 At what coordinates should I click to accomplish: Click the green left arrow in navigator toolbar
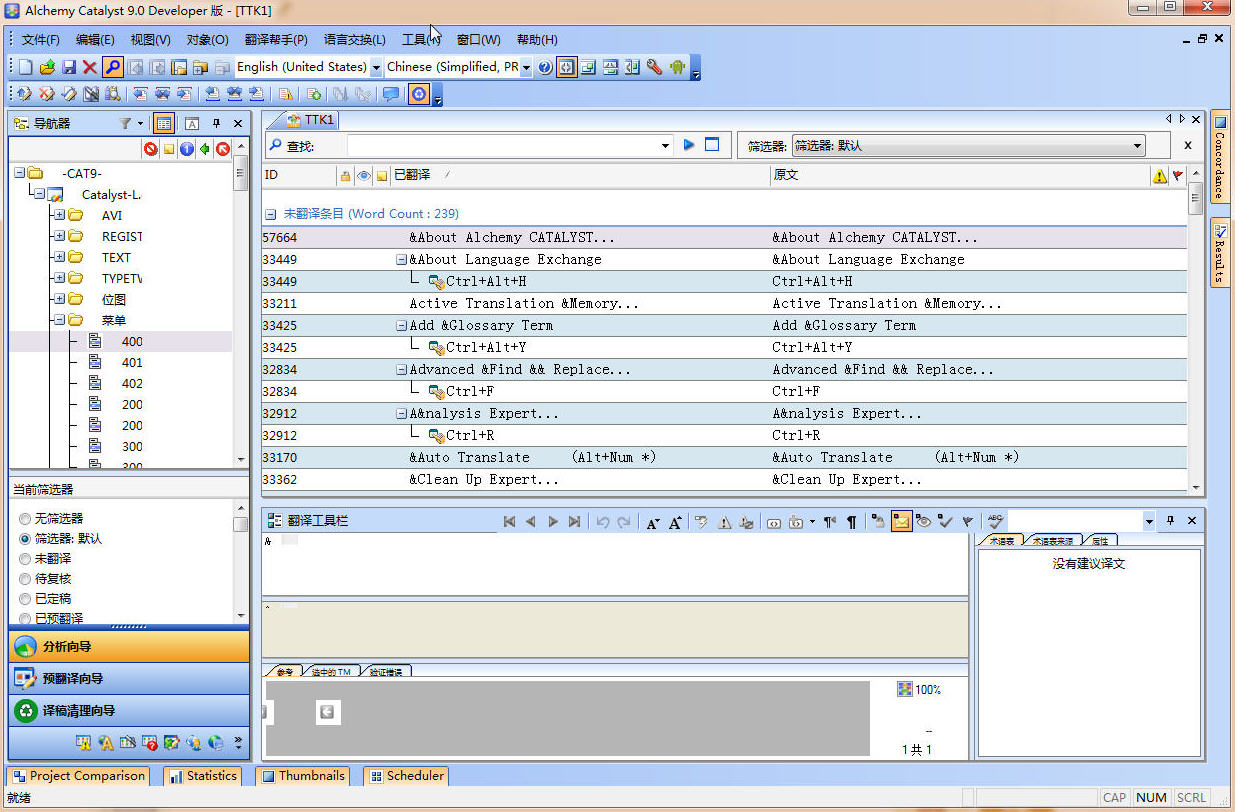204,149
